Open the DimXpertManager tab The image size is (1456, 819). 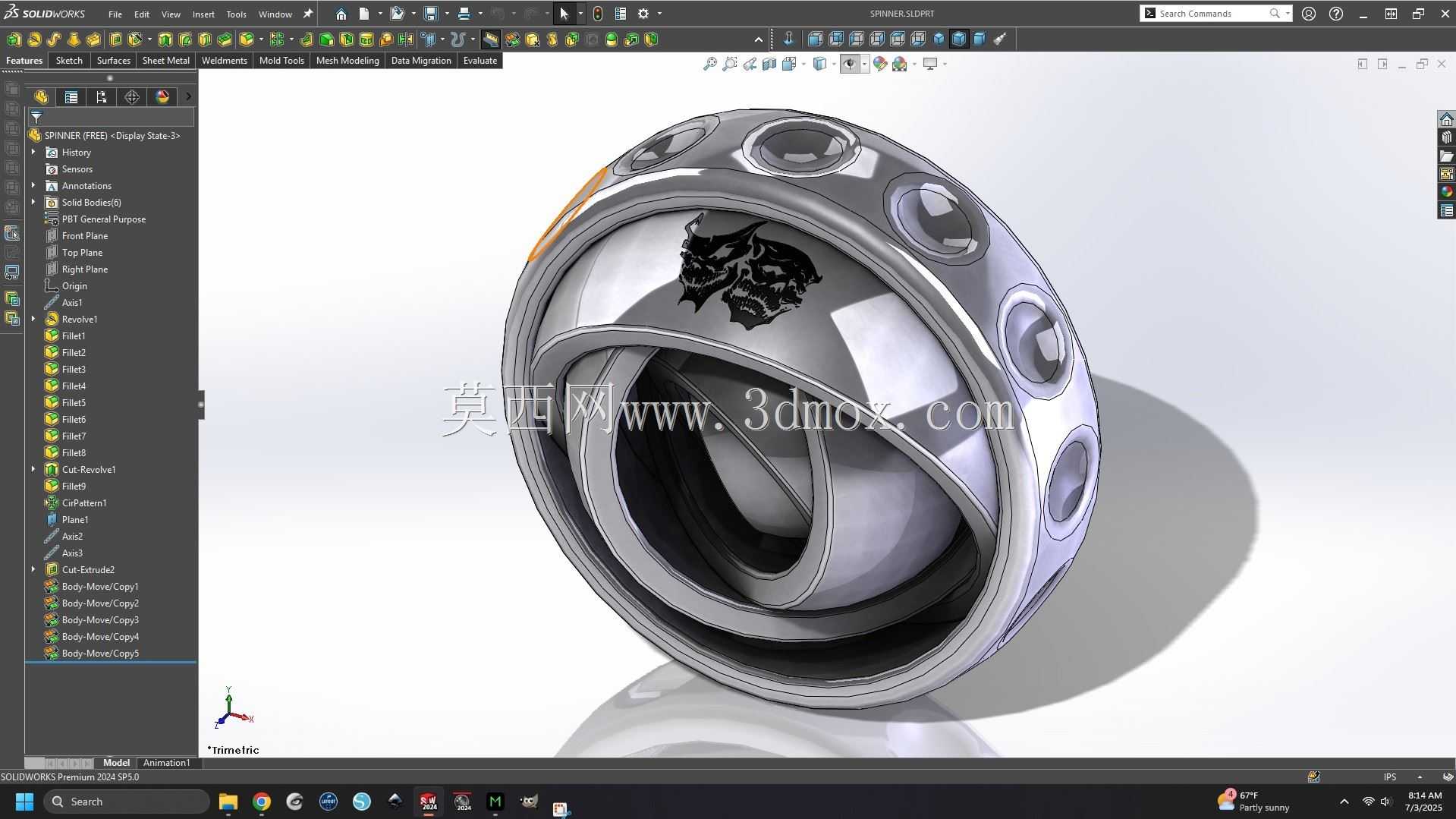point(132,97)
